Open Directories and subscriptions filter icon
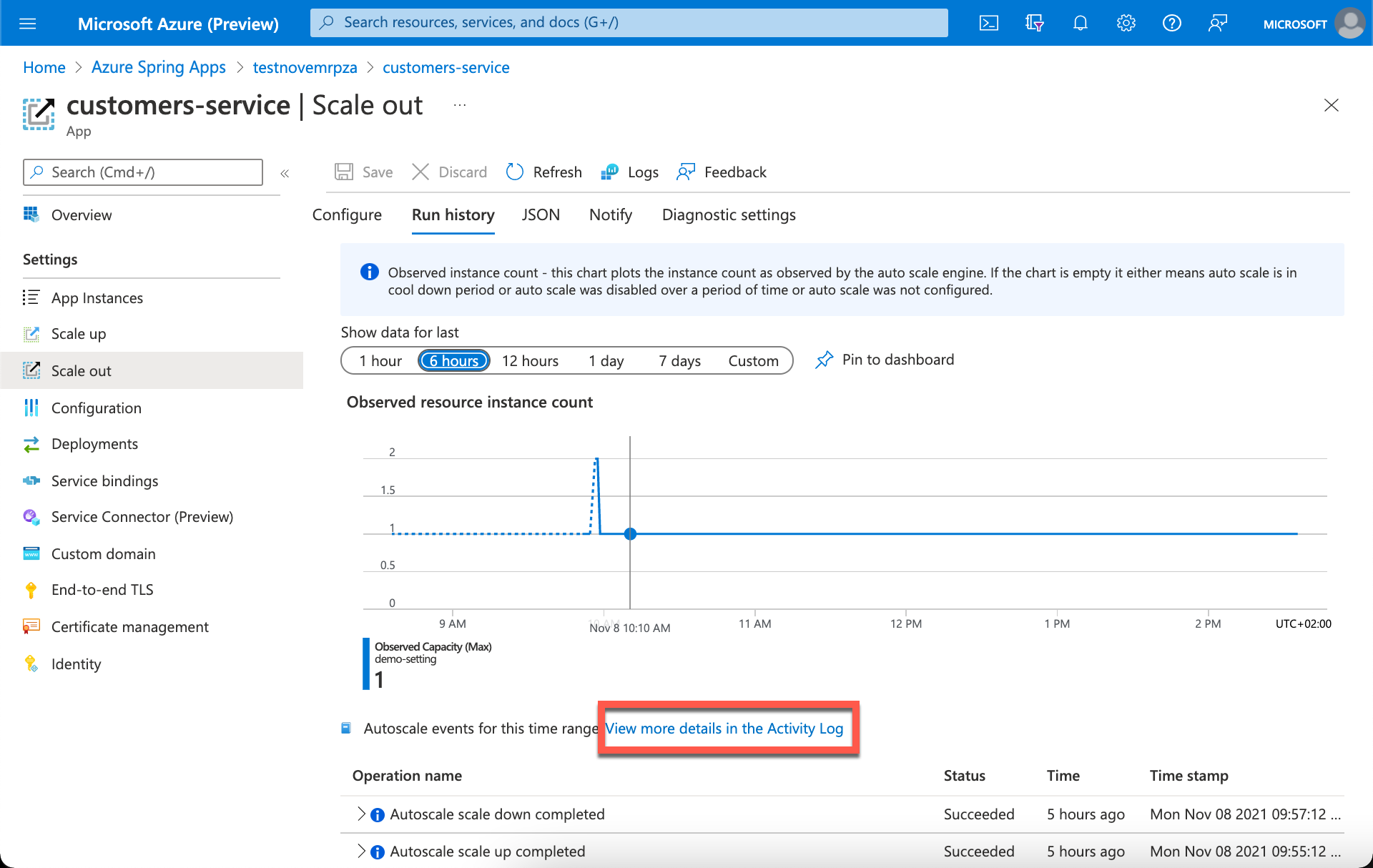This screenshot has height=868, width=1373. click(1034, 24)
